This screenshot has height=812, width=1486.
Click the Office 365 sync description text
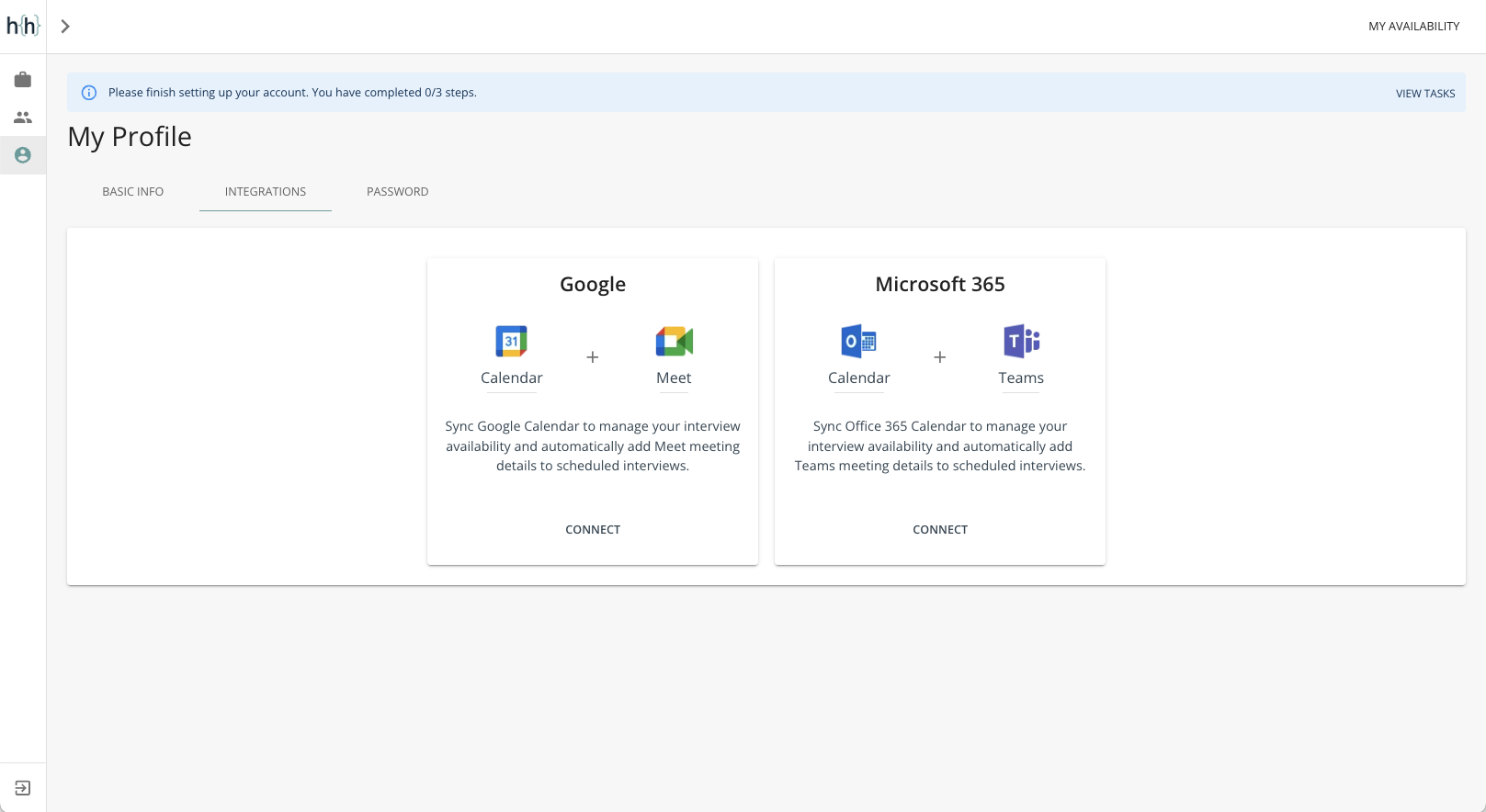tap(940, 446)
